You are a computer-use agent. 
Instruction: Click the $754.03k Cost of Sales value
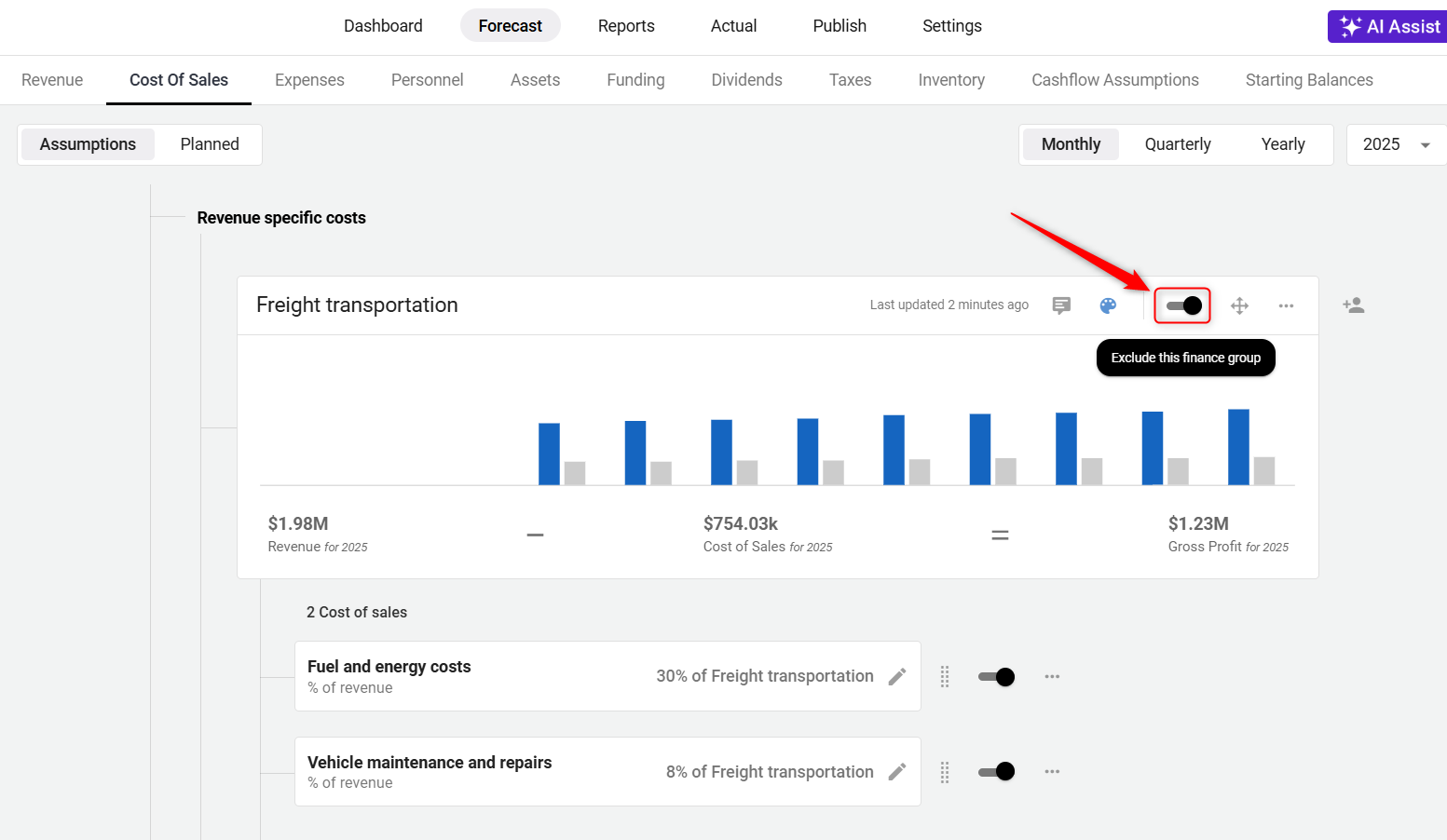741,523
